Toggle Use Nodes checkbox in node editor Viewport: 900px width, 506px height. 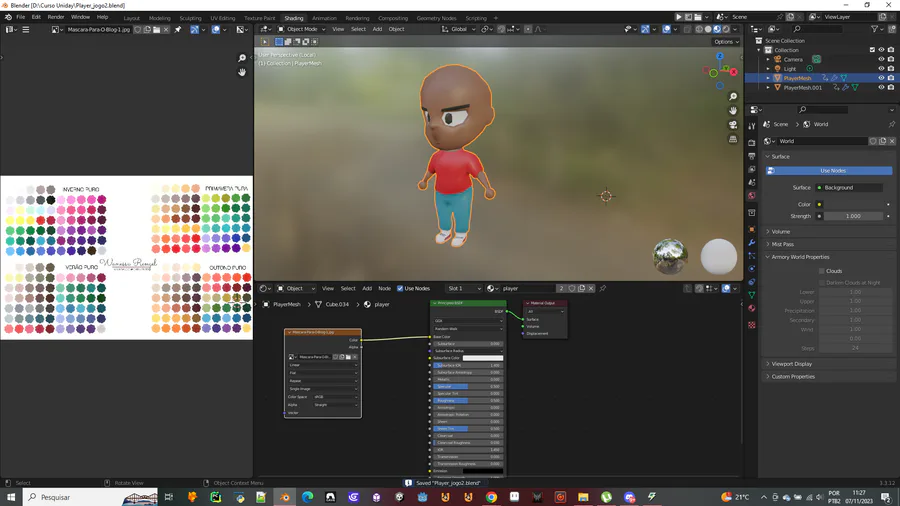click(400, 289)
